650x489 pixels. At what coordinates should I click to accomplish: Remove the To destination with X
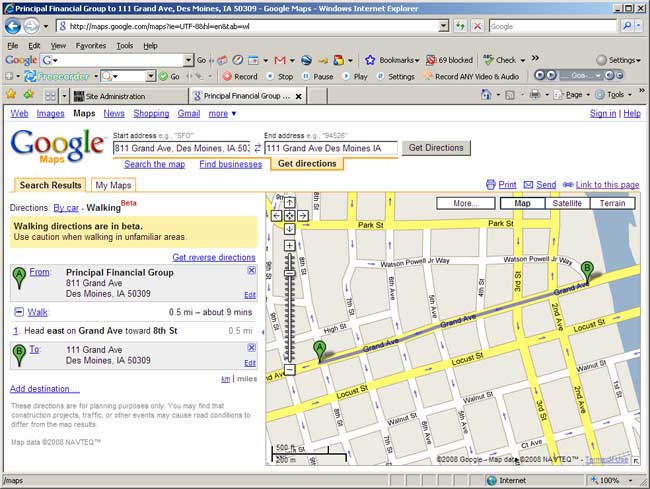251,348
